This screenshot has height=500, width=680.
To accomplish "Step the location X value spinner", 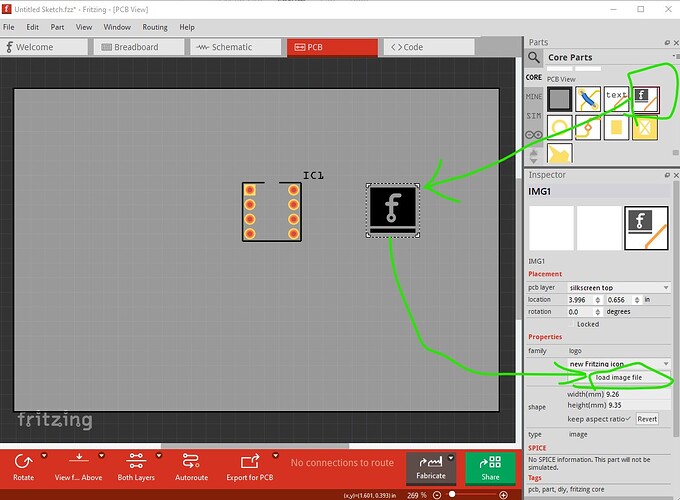I will coord(598,300).
